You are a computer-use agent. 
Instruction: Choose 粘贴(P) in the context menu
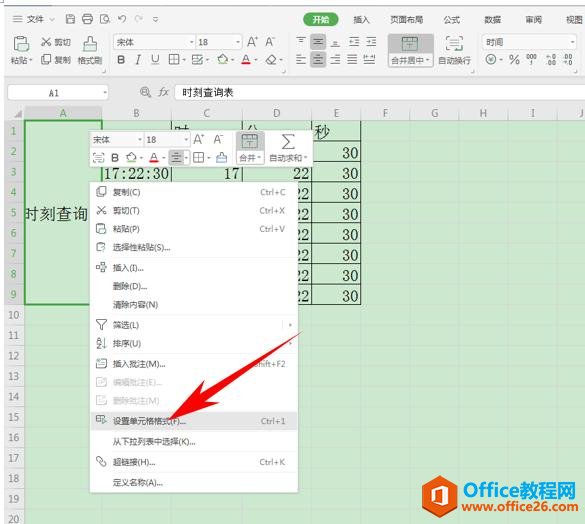pyautogui.click(x=194, y=229)
